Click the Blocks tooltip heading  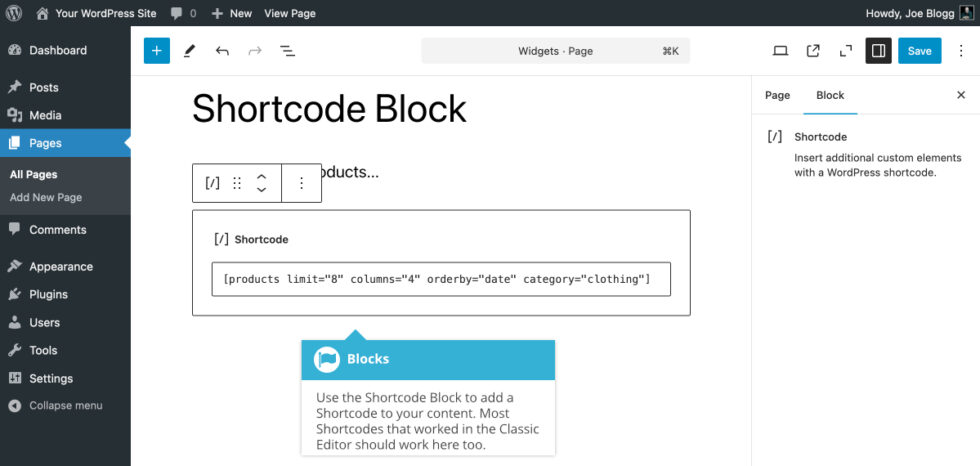point(368,359)
